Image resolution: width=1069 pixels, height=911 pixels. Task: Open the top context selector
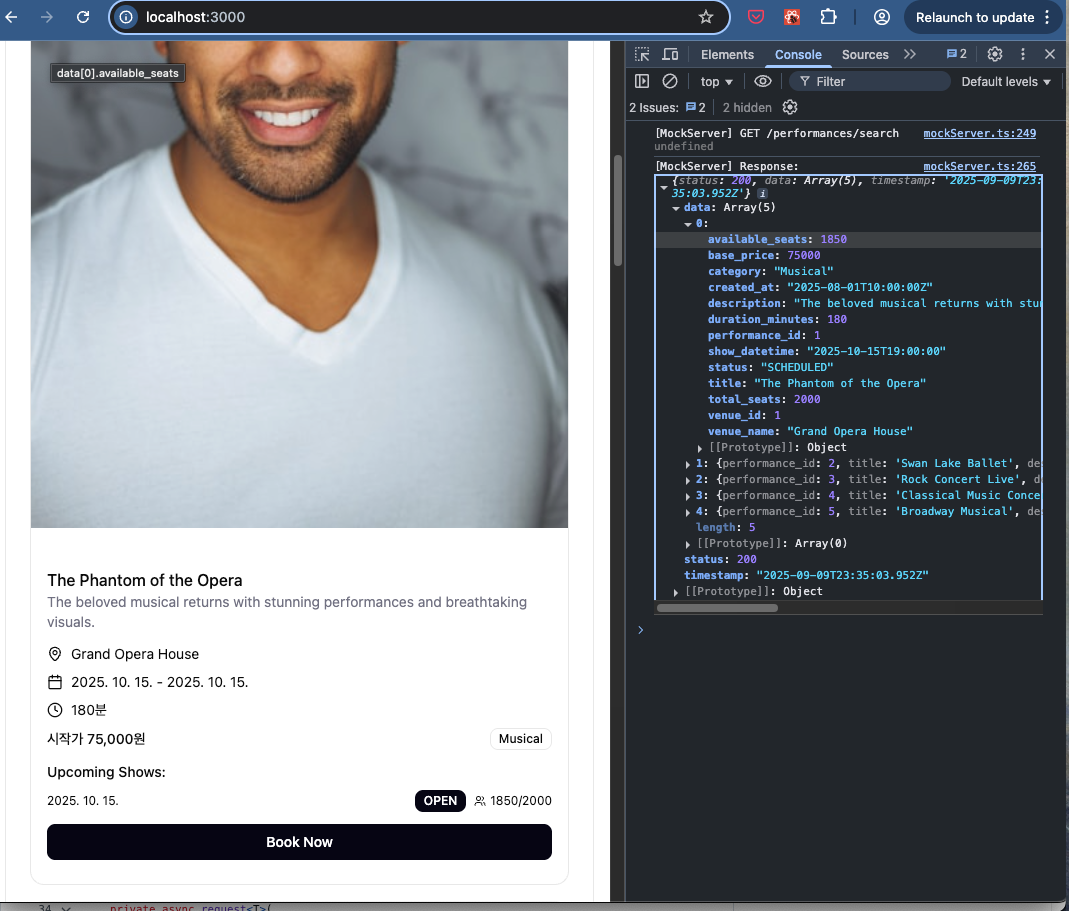coord(716,82)
